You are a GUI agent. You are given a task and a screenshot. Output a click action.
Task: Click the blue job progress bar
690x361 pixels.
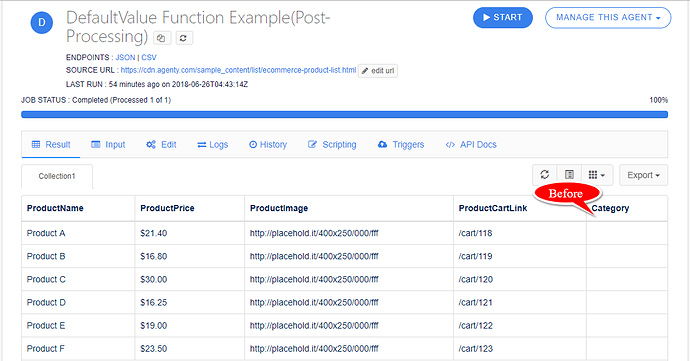point(345,114)
